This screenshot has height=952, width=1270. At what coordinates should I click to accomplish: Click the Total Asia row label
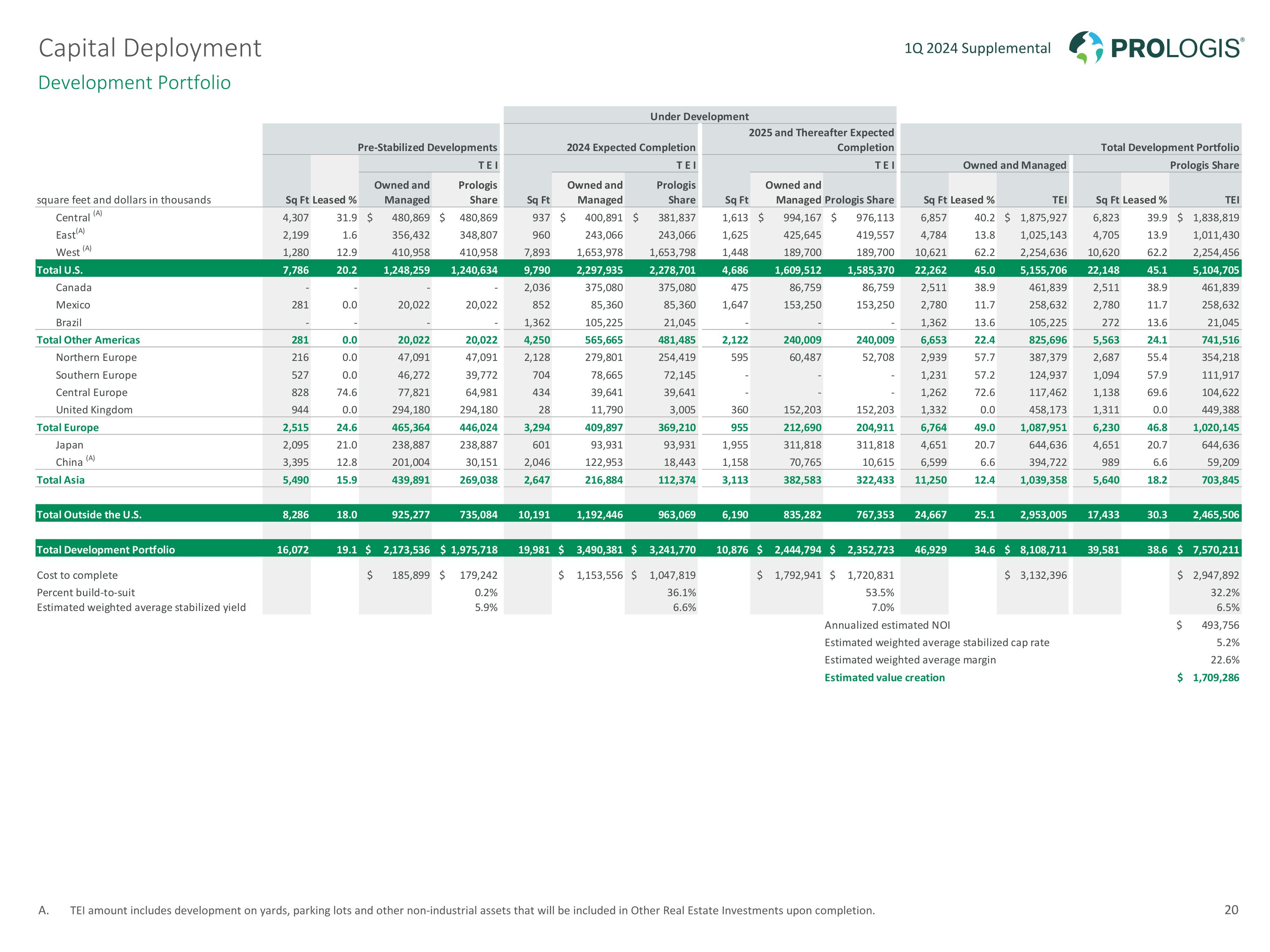point(60,480)
